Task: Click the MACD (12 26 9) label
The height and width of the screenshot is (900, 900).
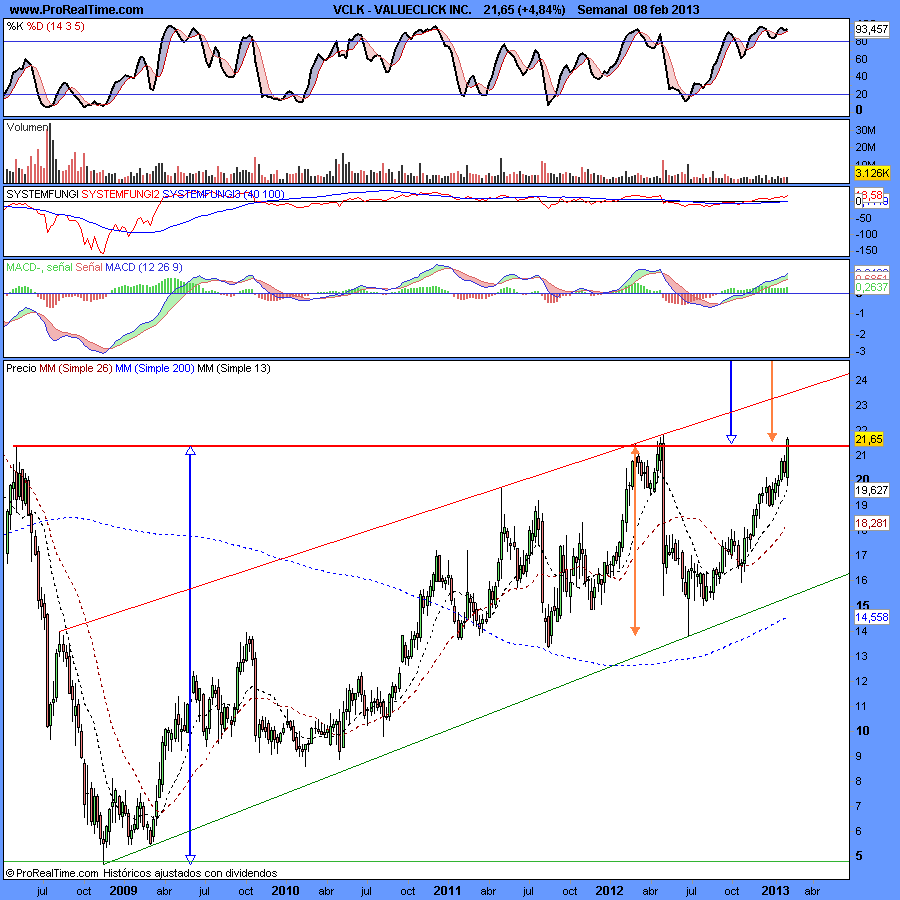Action: [x=143, y=267]
